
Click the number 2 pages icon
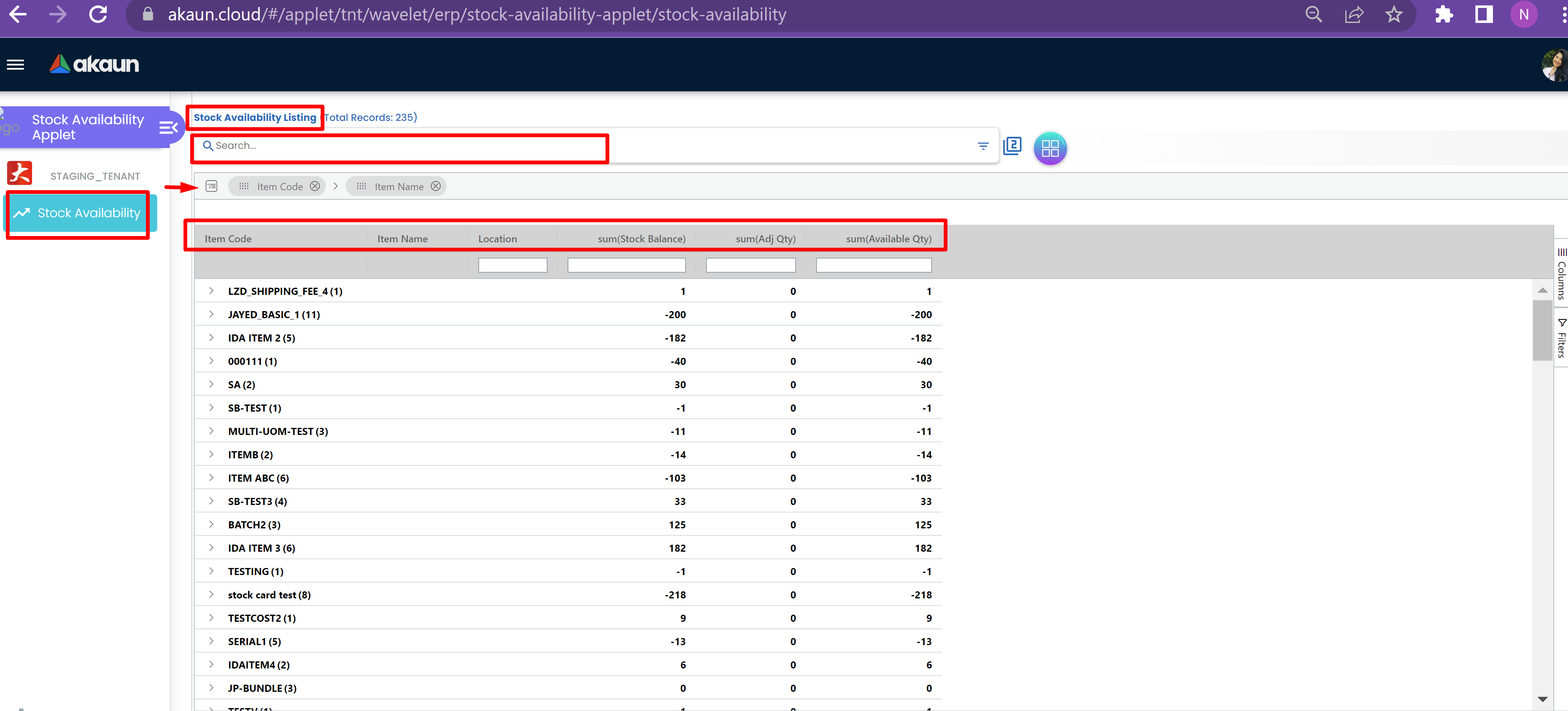(x=1012, y=146)
